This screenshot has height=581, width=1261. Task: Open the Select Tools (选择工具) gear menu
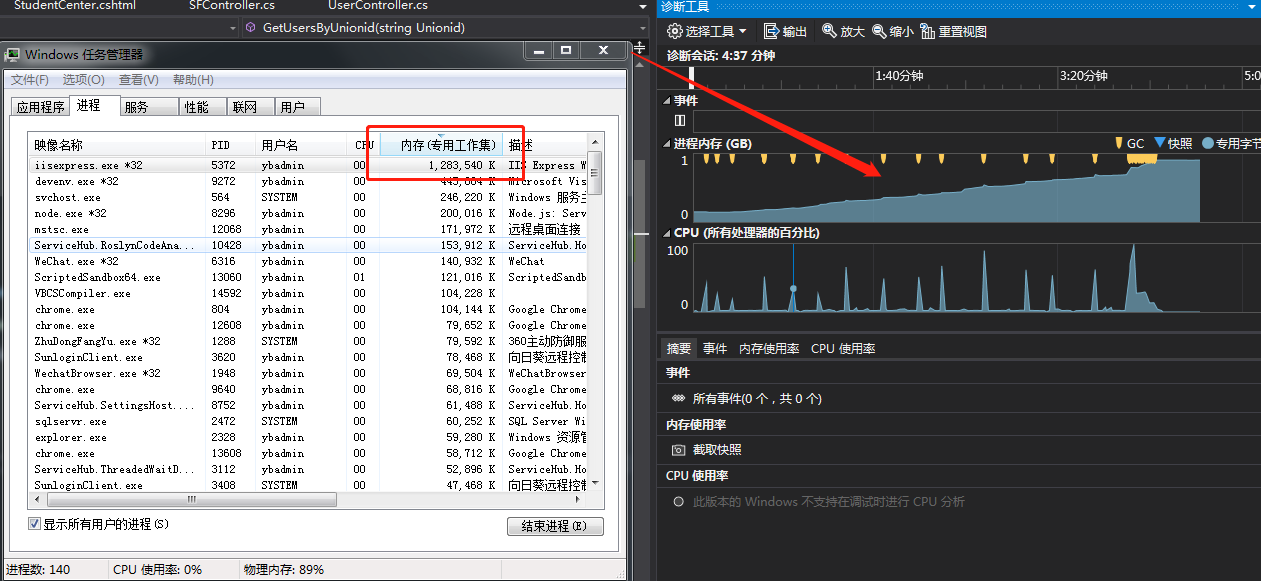[707, 32]
